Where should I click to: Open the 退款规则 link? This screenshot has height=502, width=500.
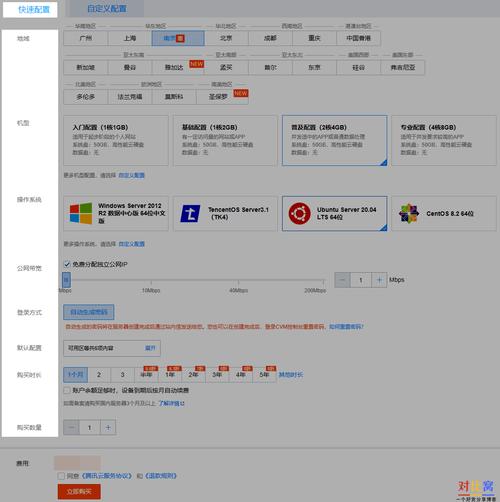[161, 476]
